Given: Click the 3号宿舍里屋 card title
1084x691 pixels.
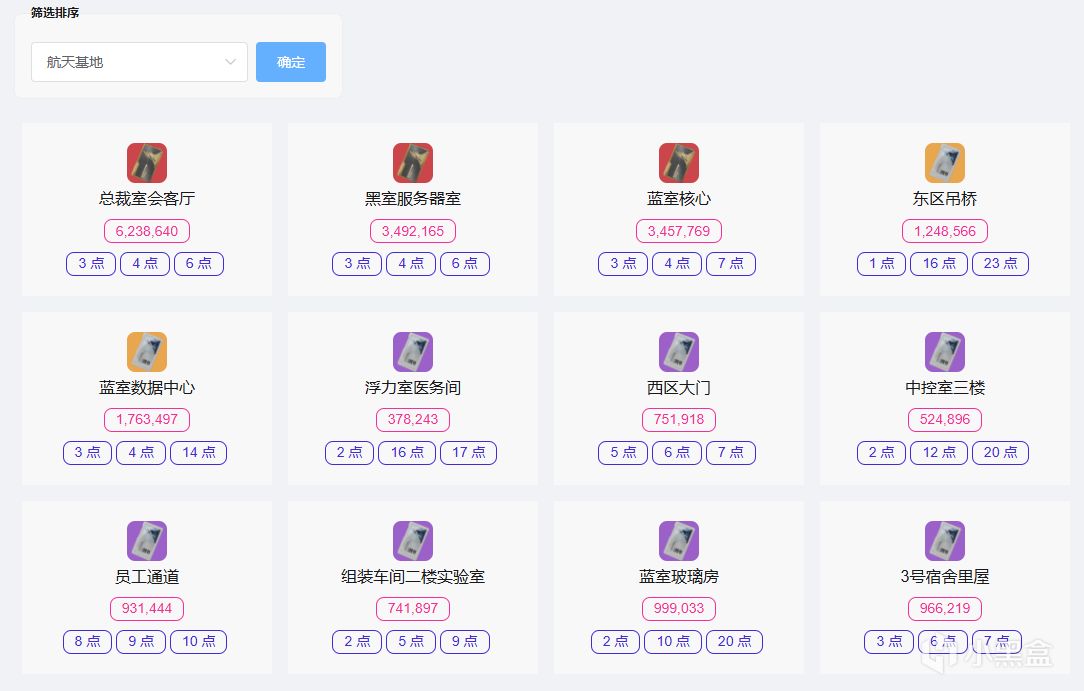Looking at the screenshot, I should pos(945,577).
